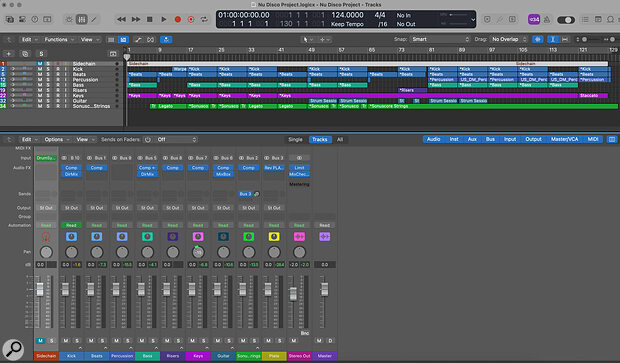Click the duplicate track button
Image resolution: width=620 pixels, height=363 pixels.
coord(25,54)
